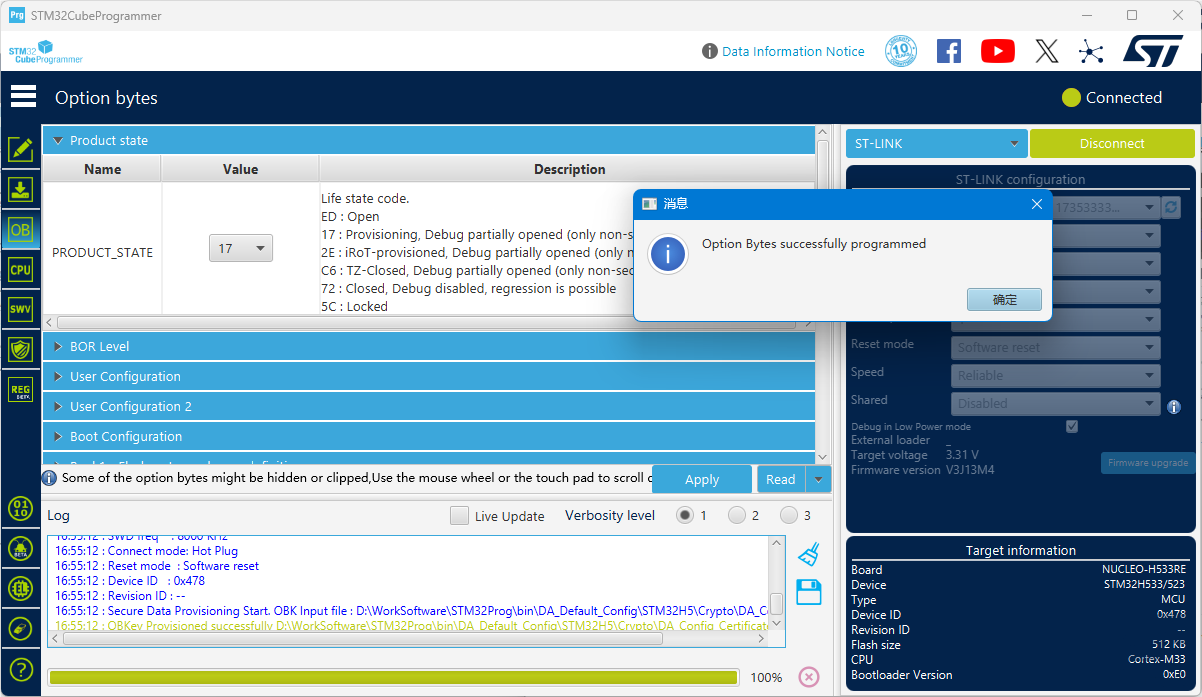The height and width of the screenshot is (697, 1202).
Task: Click the 100% progress bar
Action: pos(393,677)
